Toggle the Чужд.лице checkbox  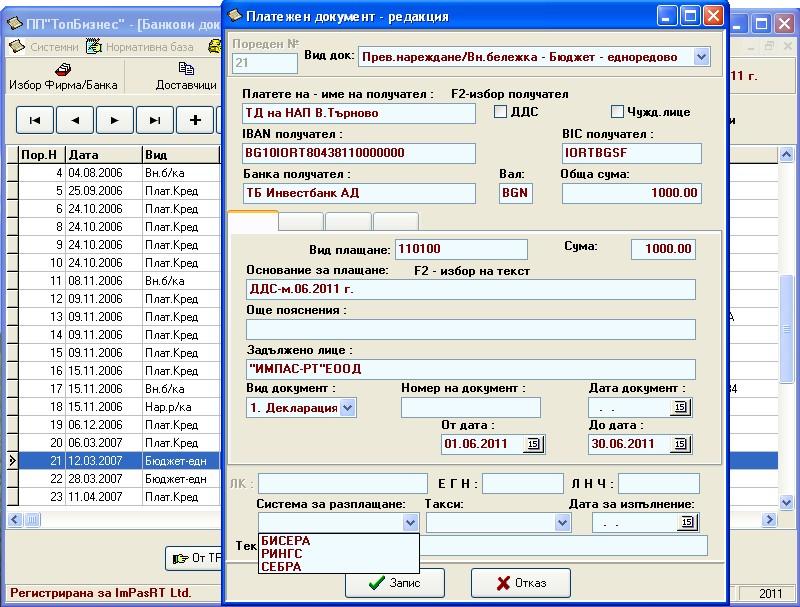point(617,112)
